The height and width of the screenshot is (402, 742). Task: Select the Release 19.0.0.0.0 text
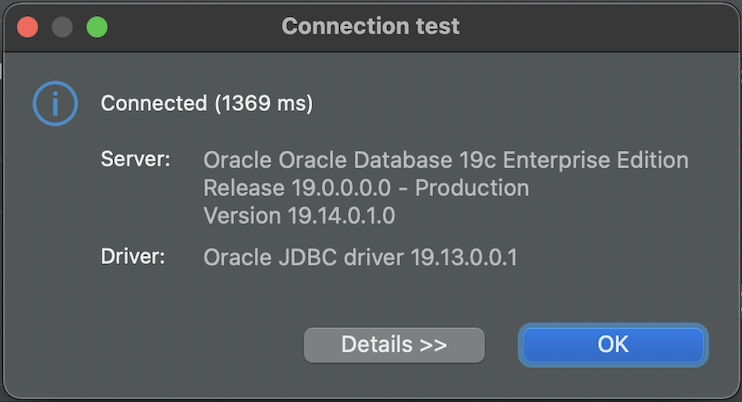pyautogui.click(x=297, y=188)
